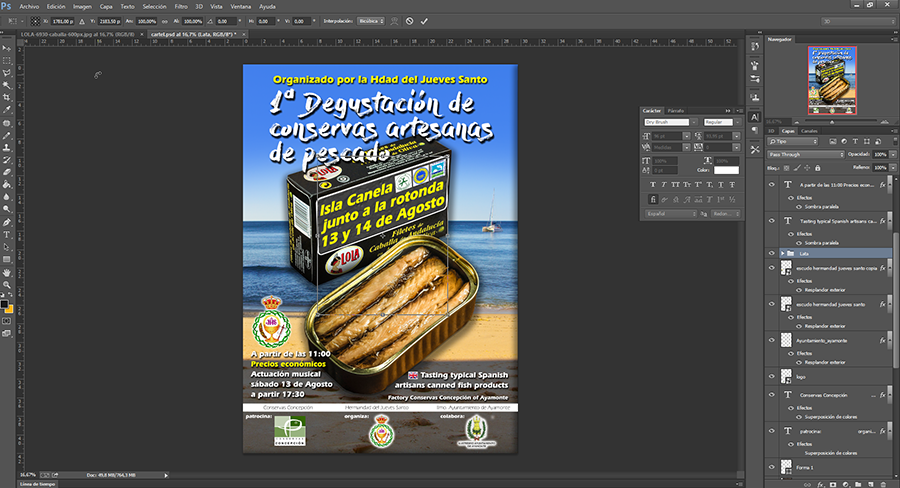Open the Bicúbica interpolation dropdown
Image resolution: width=900 pixels, height=488 pixels.
(x=371, y=21)
